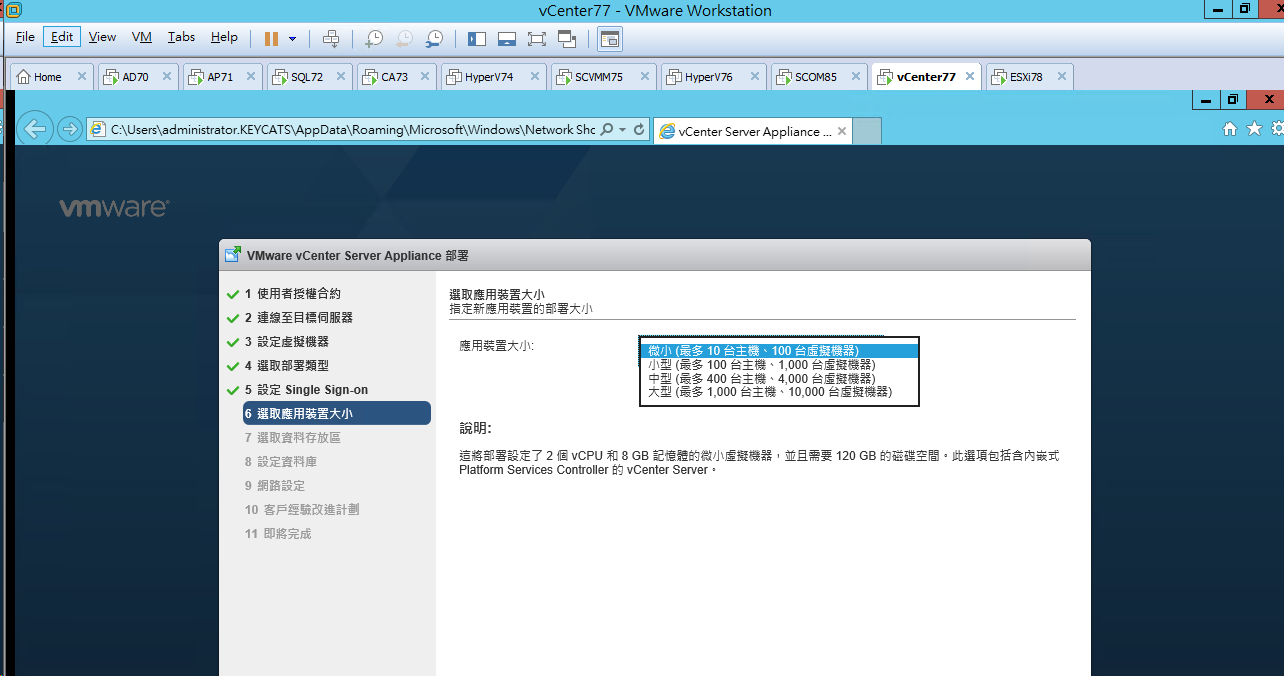Revert to the previous snapshot icon

point(404,39)
